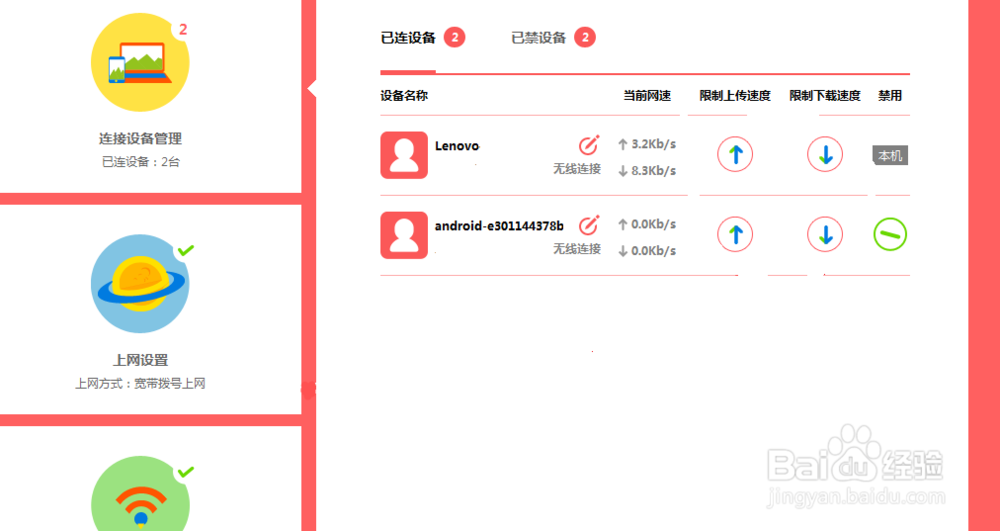Click the 设备名称 column header
This screenshot has height=531, width=1000.
click(x=404, y=96)
